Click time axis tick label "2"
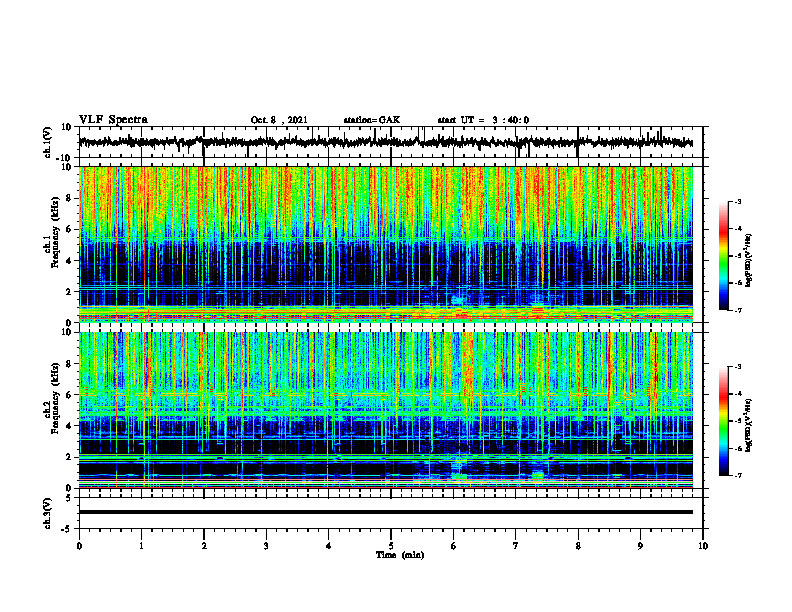This screenshot has height=612, width=792. click(x=204, y=546)
